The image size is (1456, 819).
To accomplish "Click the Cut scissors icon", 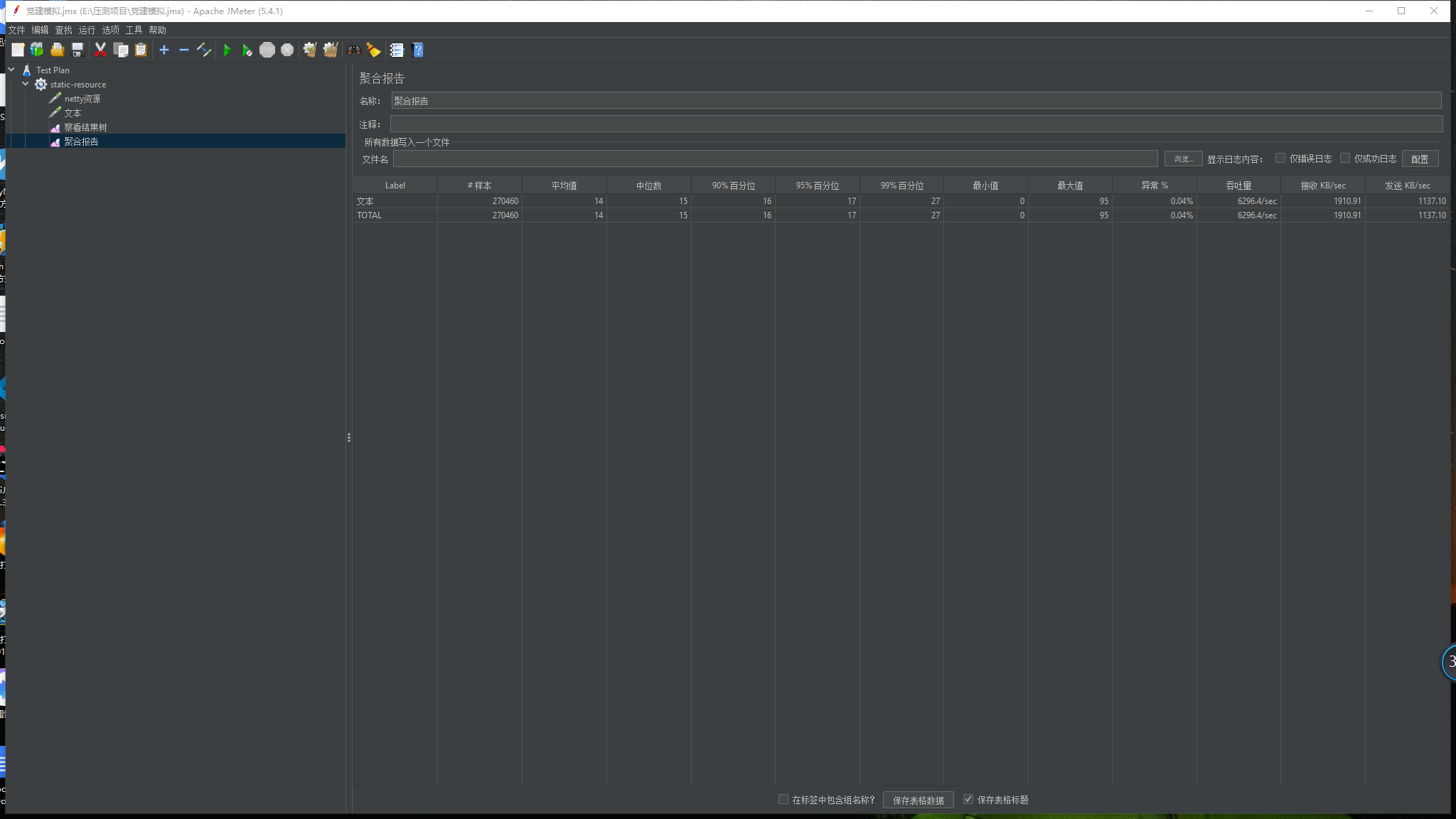I will (x=100, y=50).
